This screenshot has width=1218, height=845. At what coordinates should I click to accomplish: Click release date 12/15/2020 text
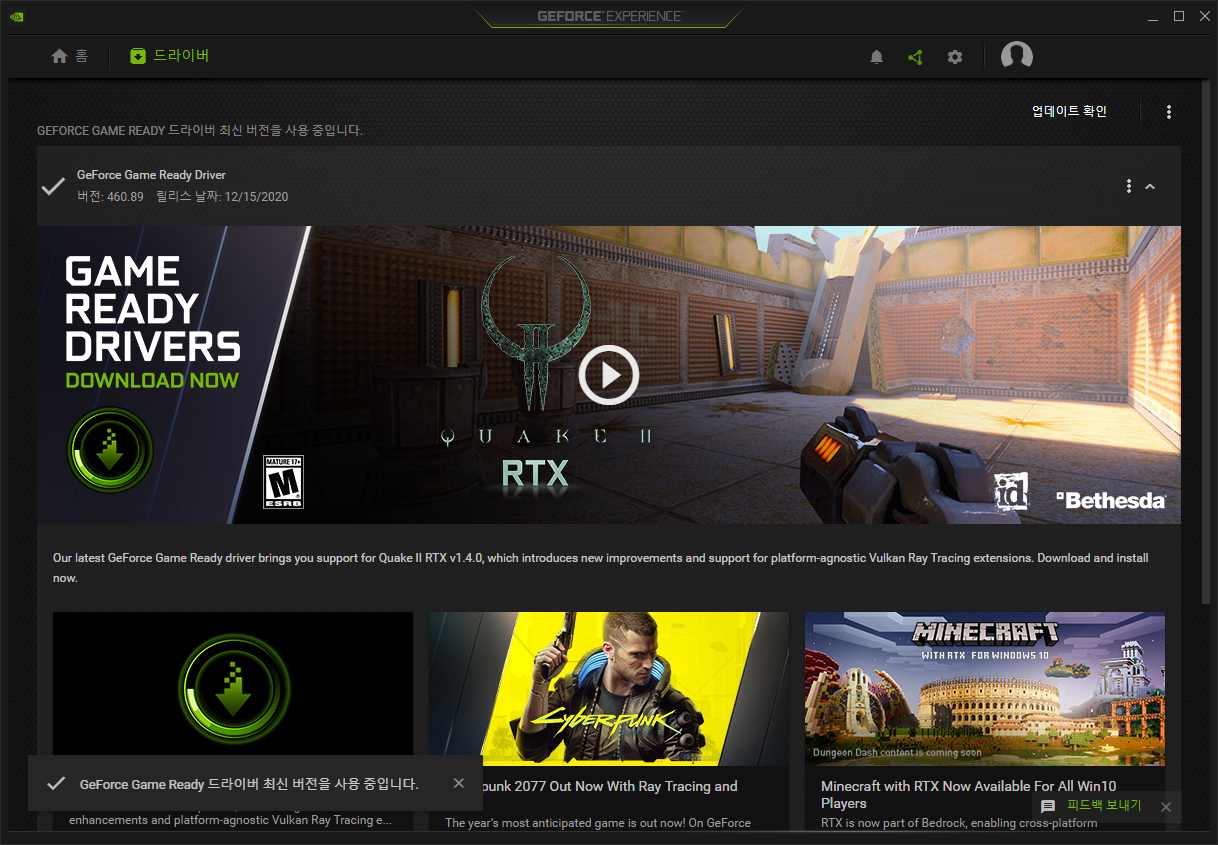222,196
